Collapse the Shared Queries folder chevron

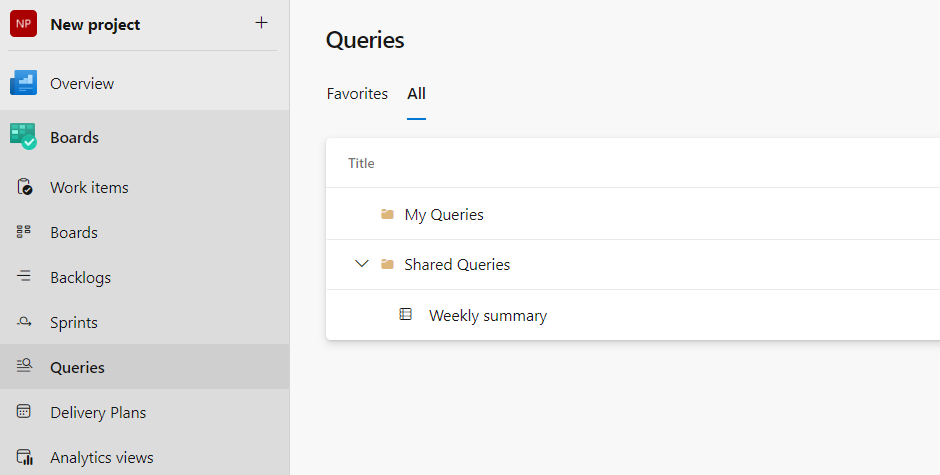tap(362, 264)
